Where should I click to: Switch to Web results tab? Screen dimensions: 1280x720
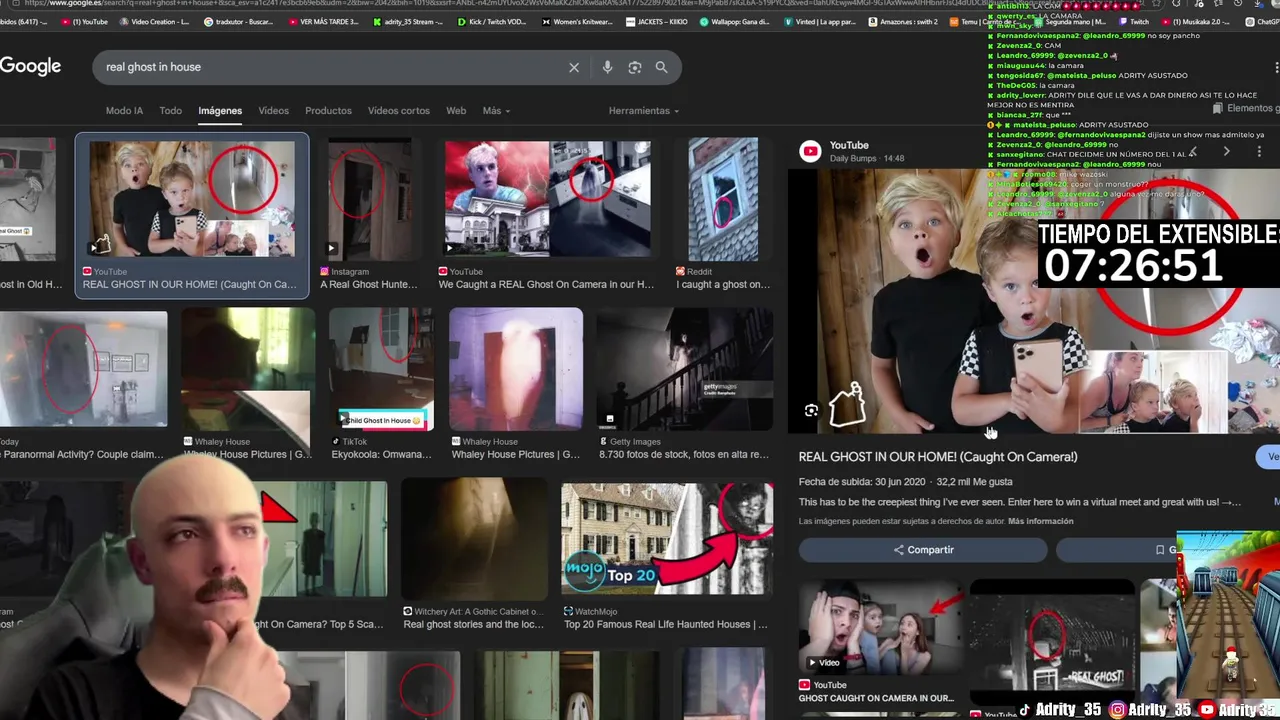click(456, 111)
